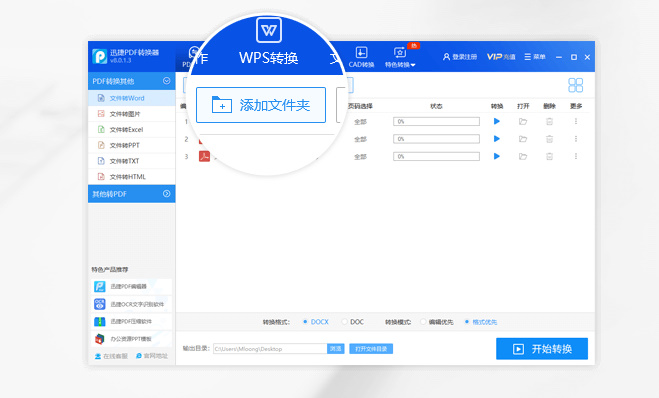Open VIP充值 recharge page

[501, 57]
